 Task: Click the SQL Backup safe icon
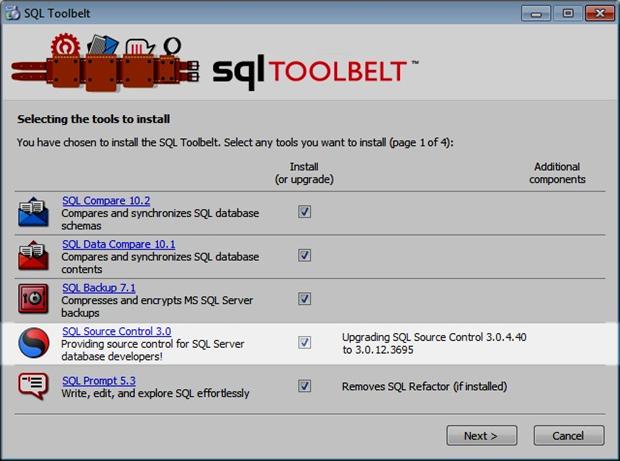[33, 299]
